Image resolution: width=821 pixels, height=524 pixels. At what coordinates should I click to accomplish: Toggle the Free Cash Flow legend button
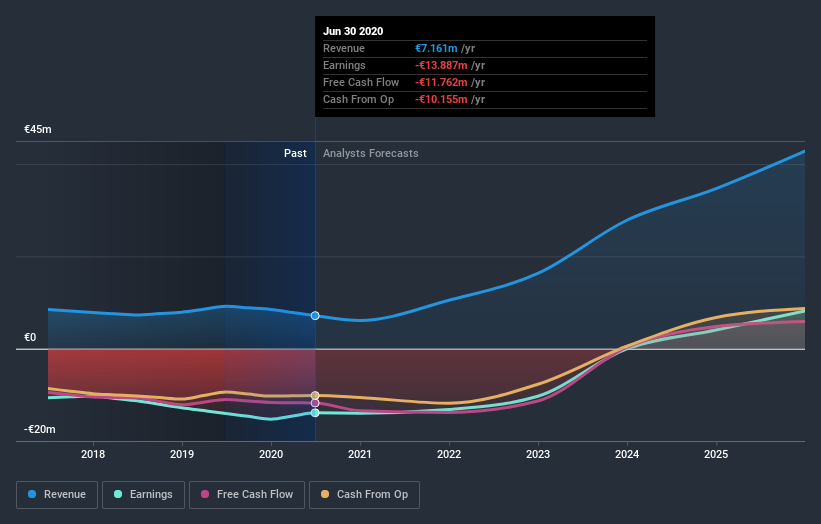click(247, 495)
